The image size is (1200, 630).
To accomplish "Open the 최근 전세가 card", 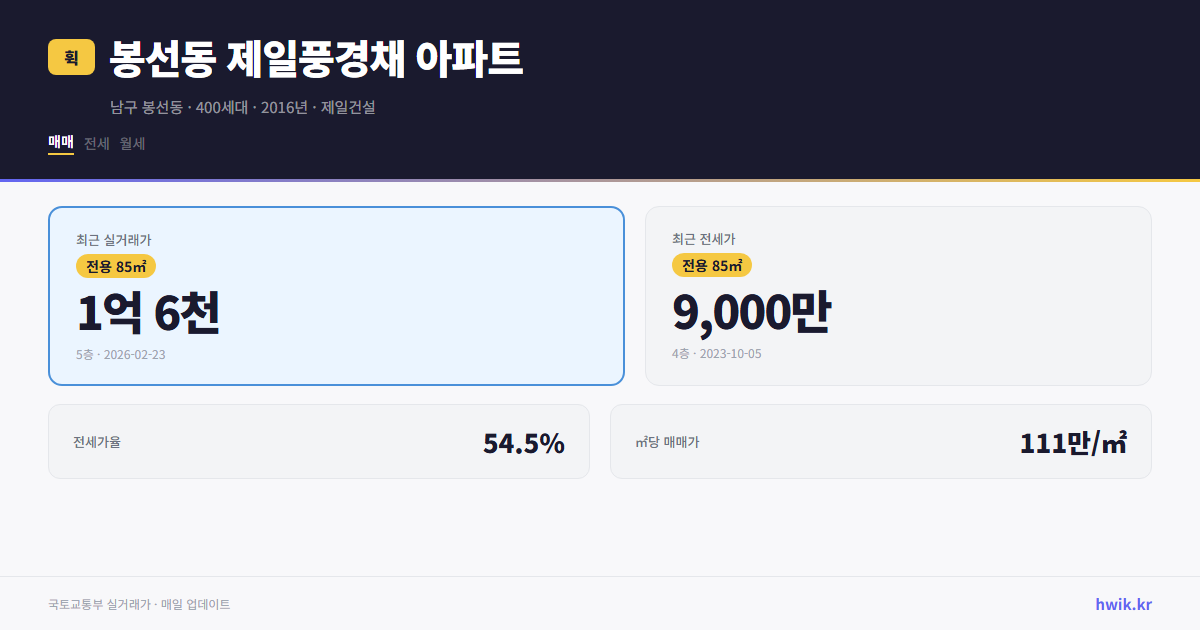I will coord(898,295).
